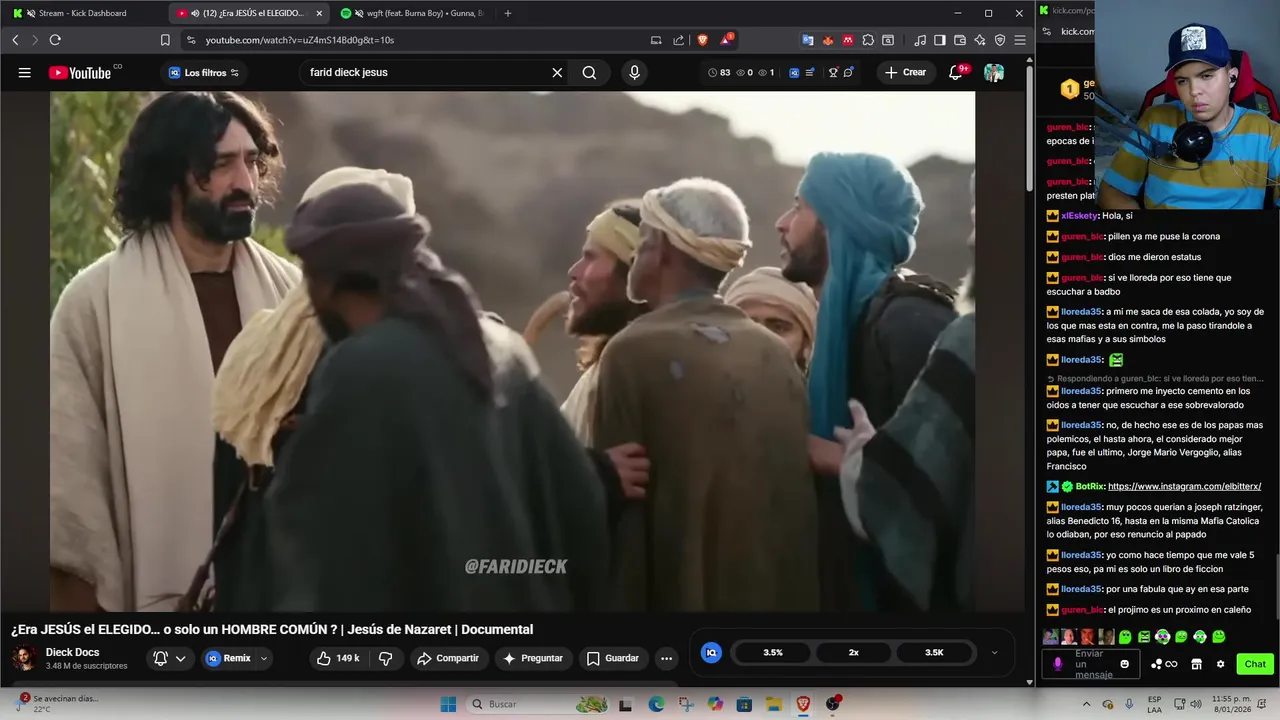The height and width of the screenshot is (720, 1280).
Task: Toggle the Dieck Docs notification bell
Action: pyautogui.click(x=160, y=658)
